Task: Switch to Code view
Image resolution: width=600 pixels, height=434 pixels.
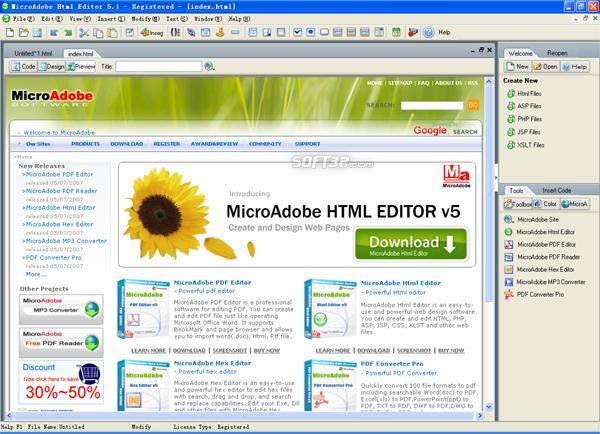Action: click(x=24, y=67)
